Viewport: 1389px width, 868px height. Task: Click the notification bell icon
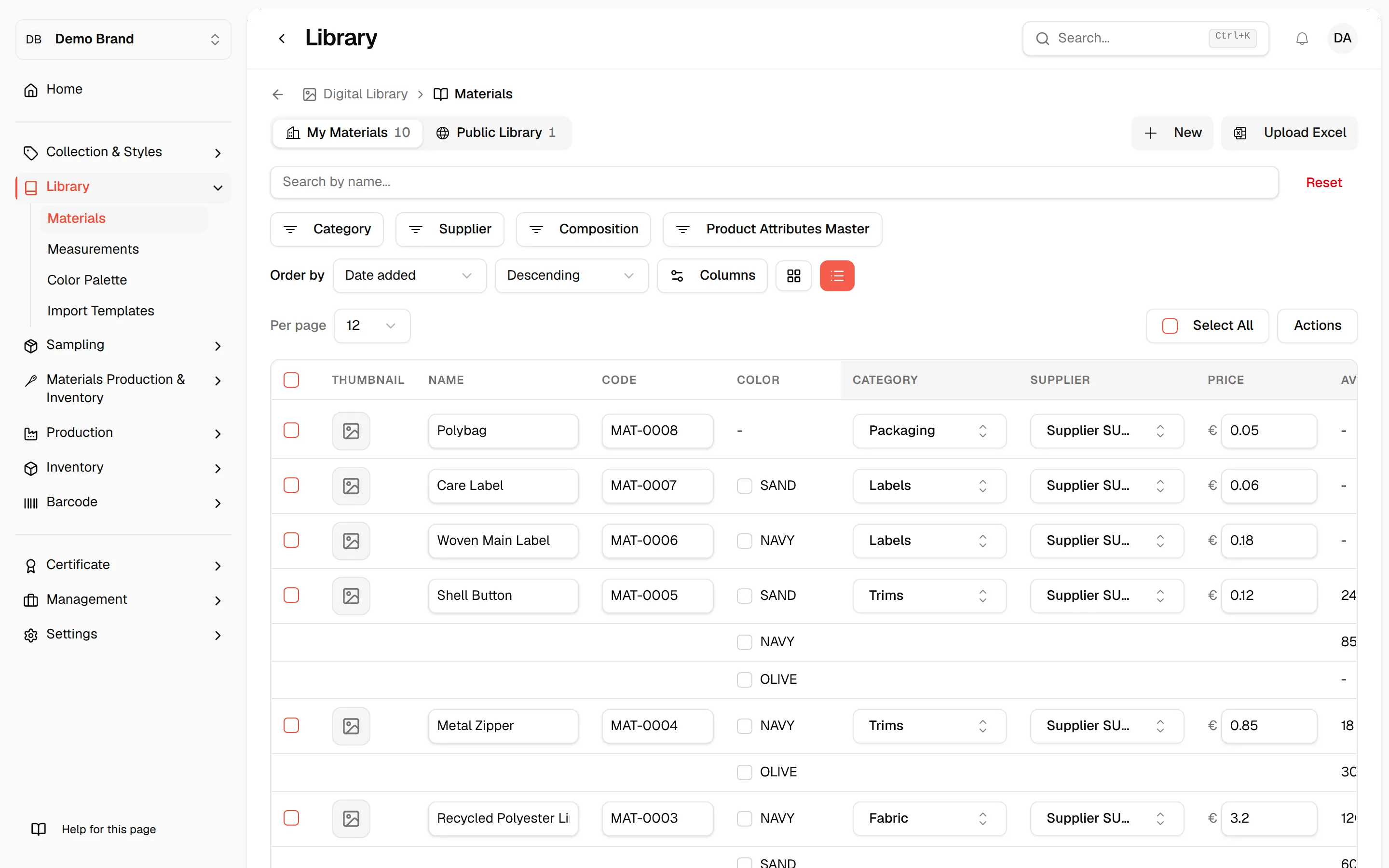1302,39
